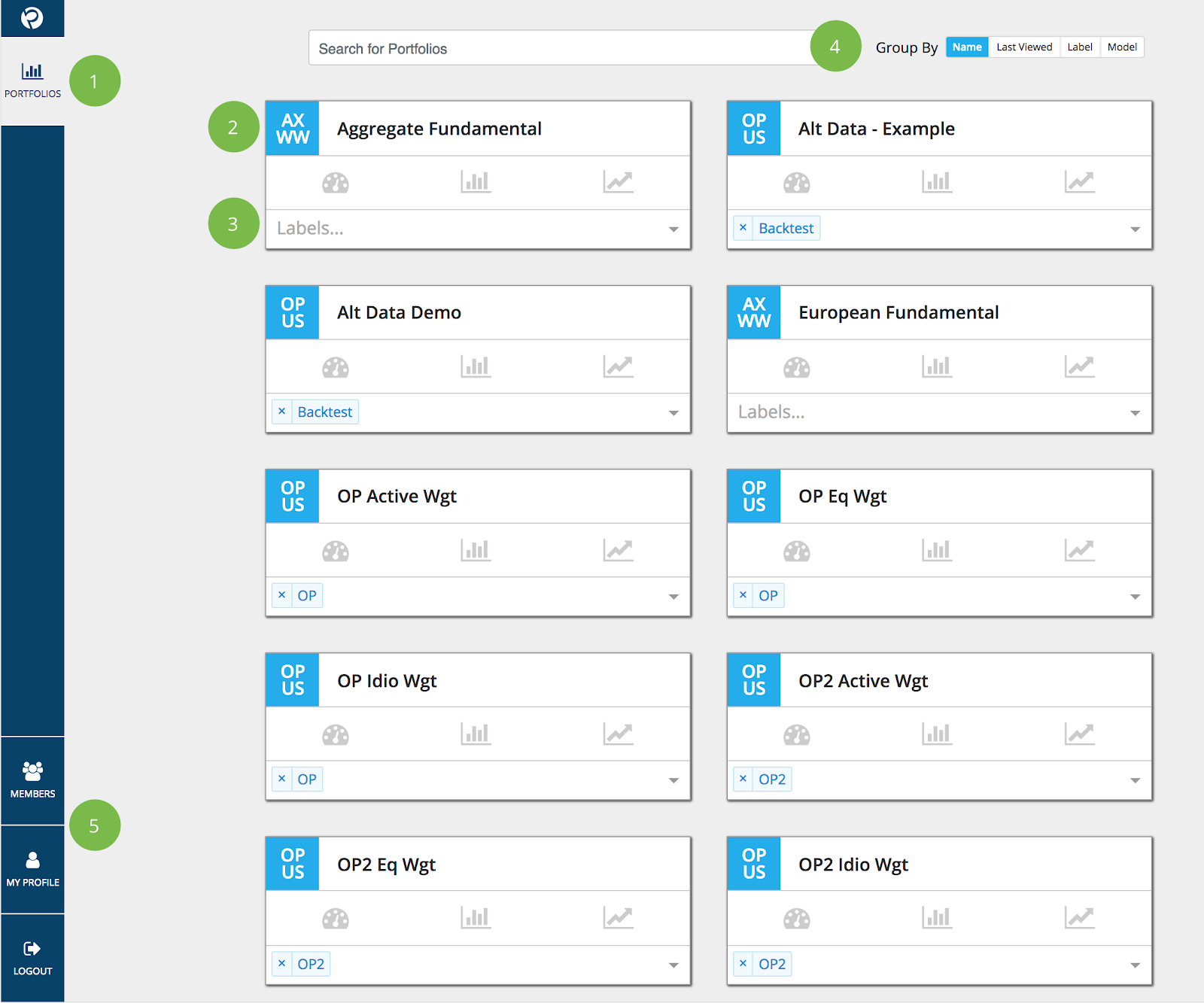Open the European Fundamental portfolio title
The width and height of the screenshot is (1204, 1003).
[x=898, y=312]
